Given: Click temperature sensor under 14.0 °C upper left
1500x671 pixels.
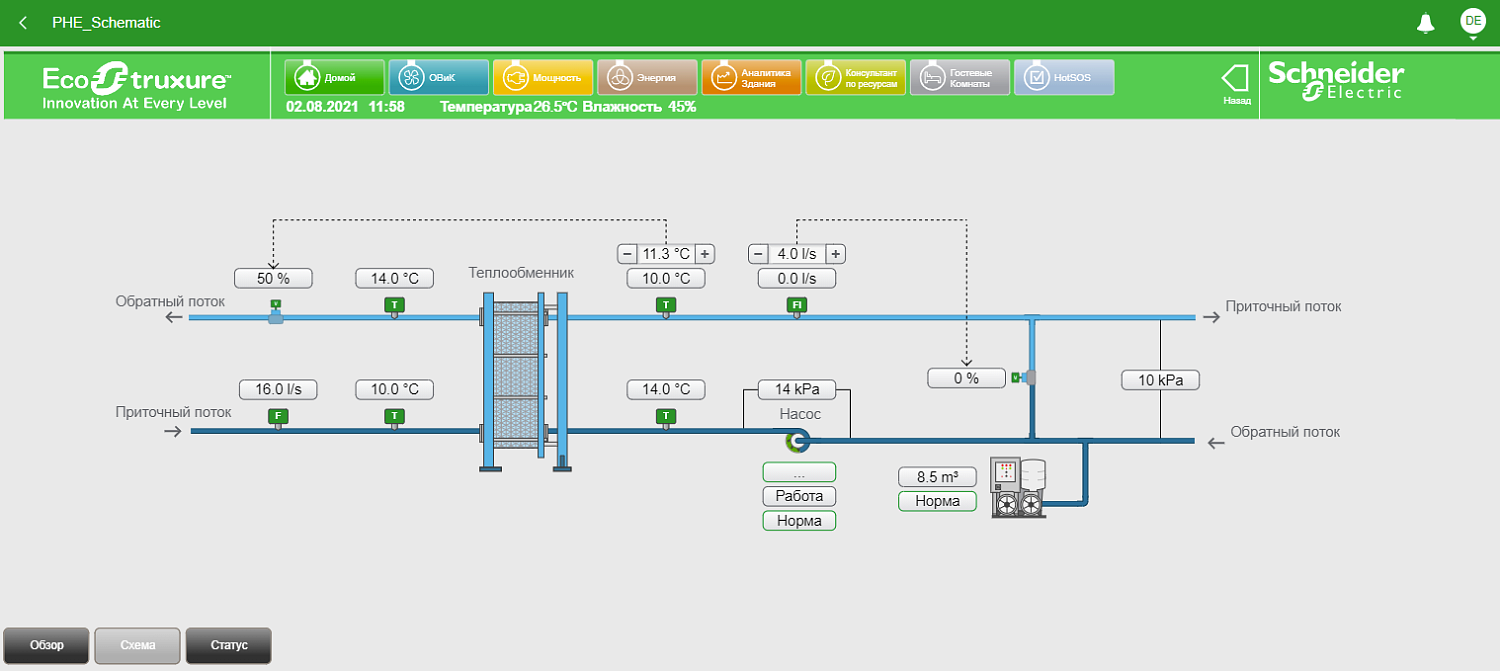Looking at the screenshot, I should (x=394, y=307).
